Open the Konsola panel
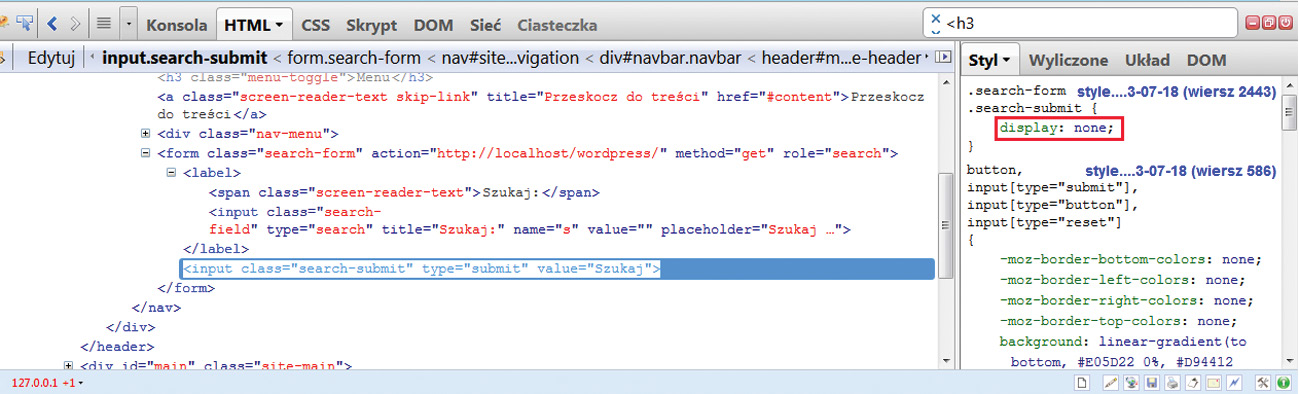 [176, 25]
